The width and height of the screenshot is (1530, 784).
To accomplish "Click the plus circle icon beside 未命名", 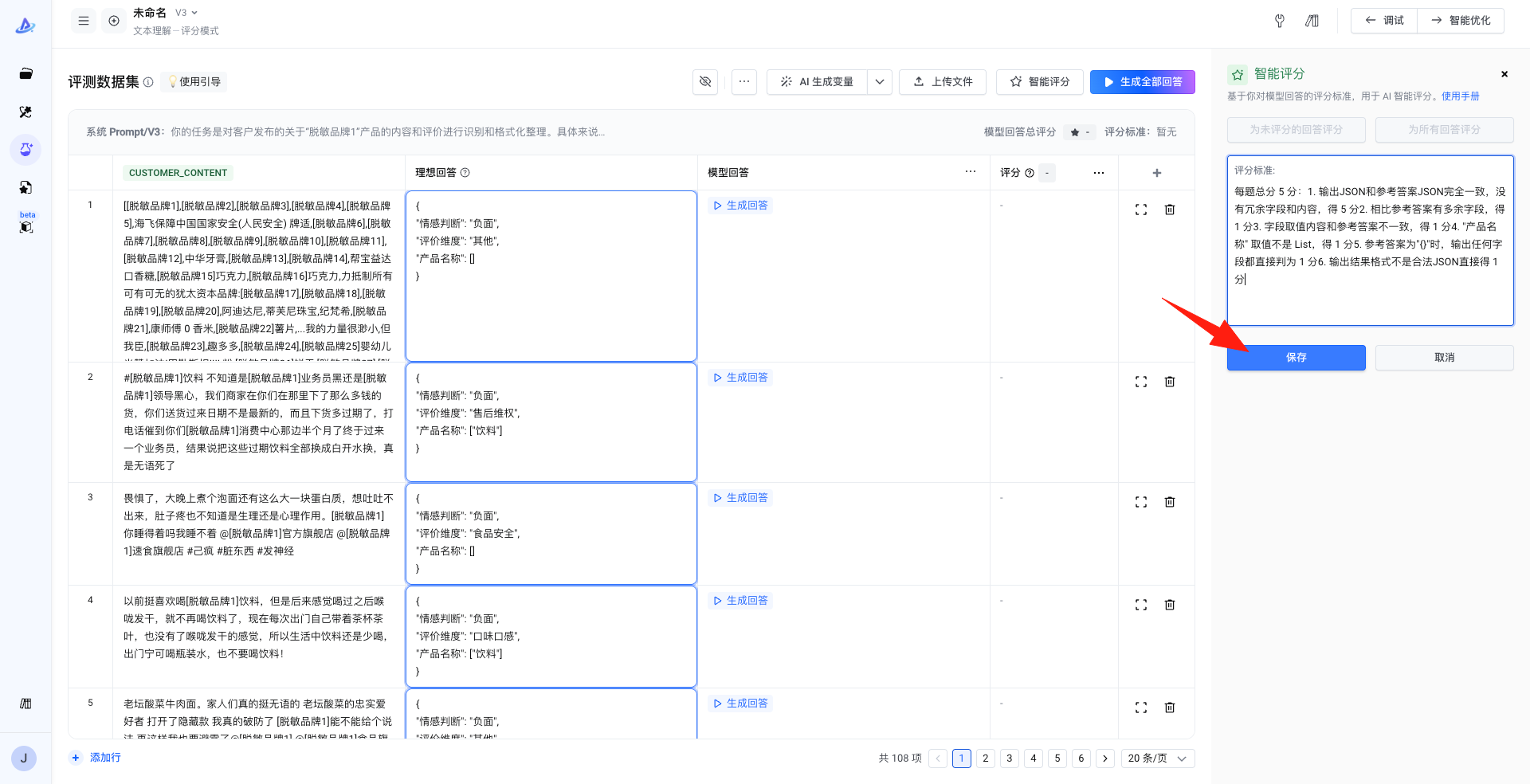I will (x=114, y=21).
